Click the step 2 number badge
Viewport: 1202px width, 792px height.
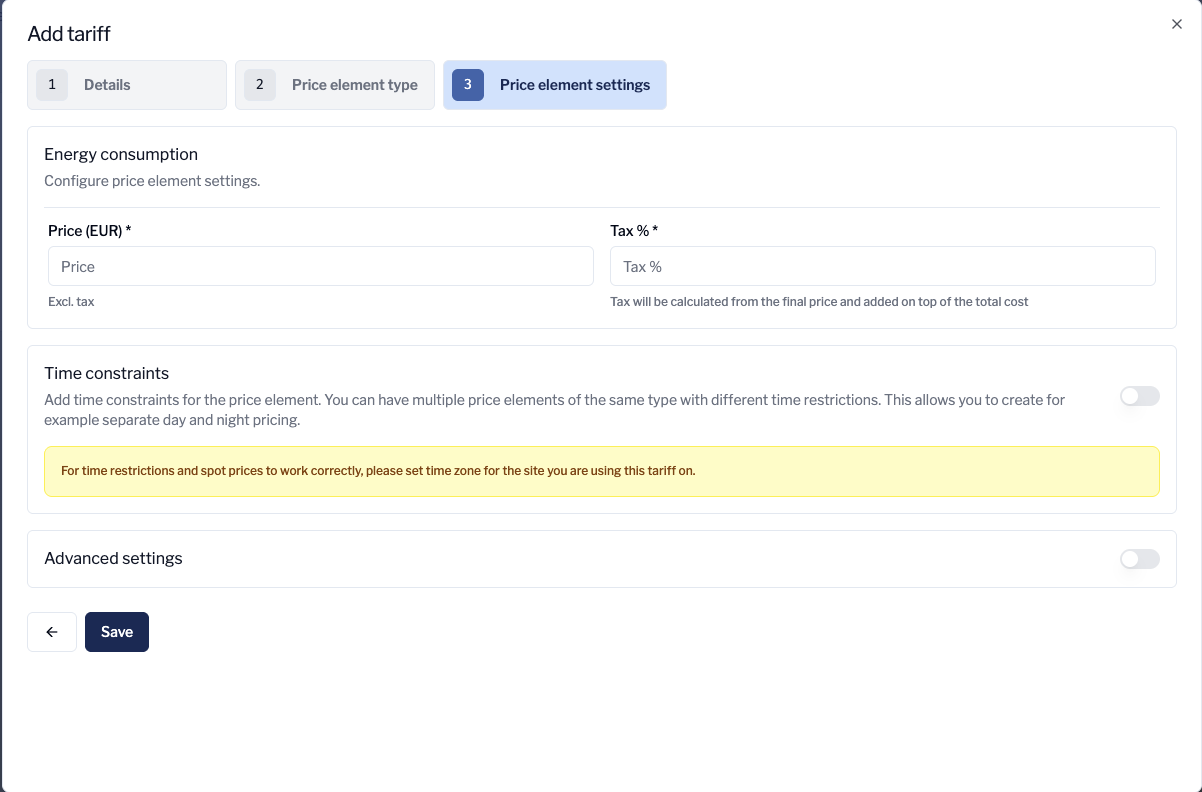click(x=259, y=84)
